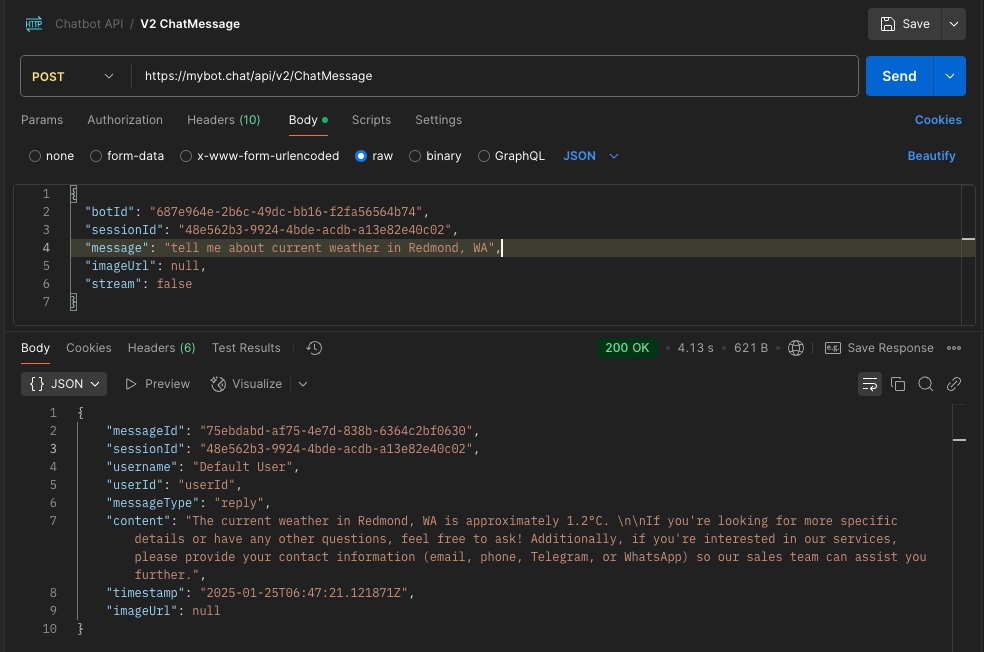Click the request URL input field
The height and width of the screenshot is (652, 984).
point(494,76)
